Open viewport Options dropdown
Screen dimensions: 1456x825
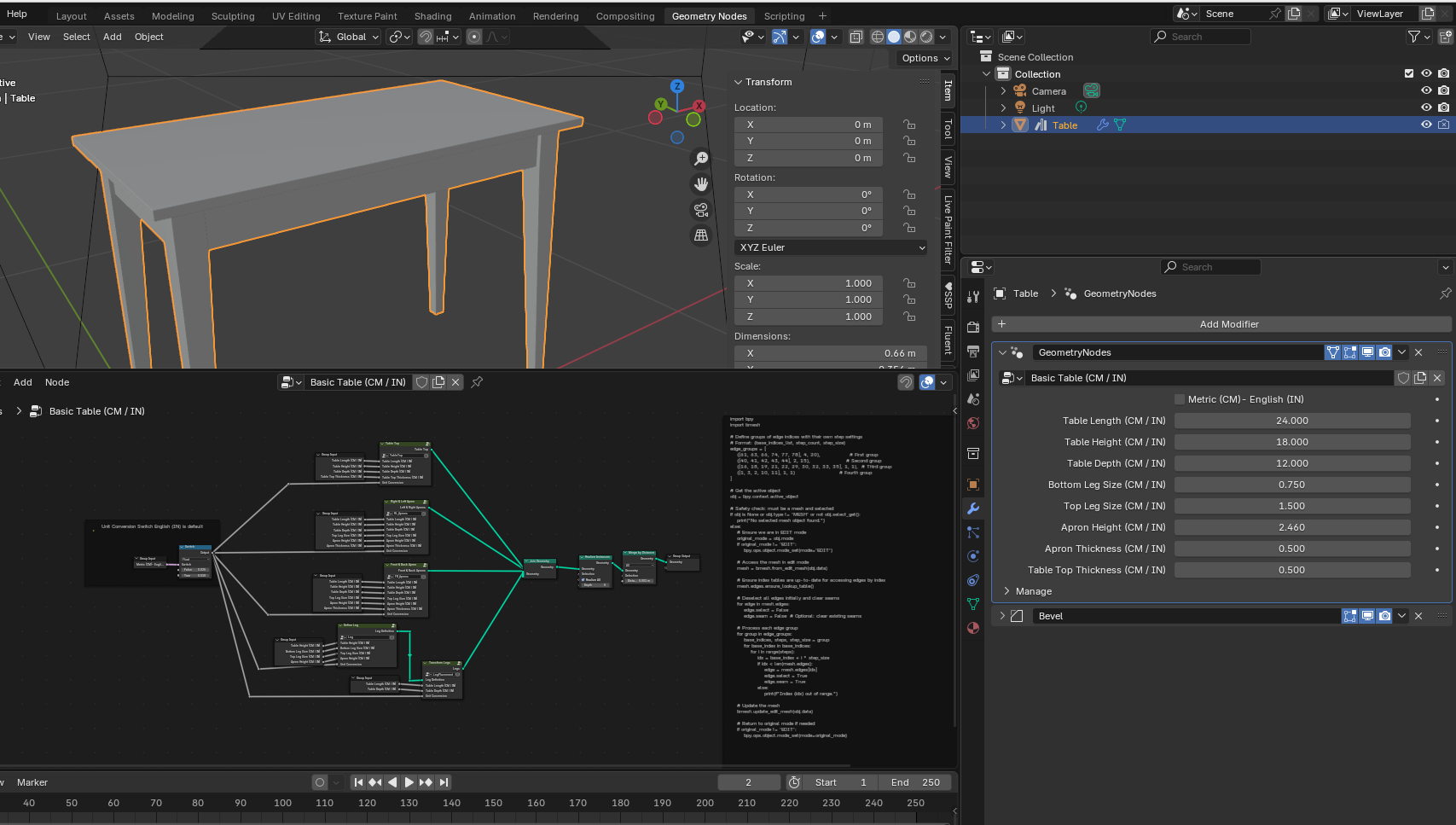click(925, 58)
